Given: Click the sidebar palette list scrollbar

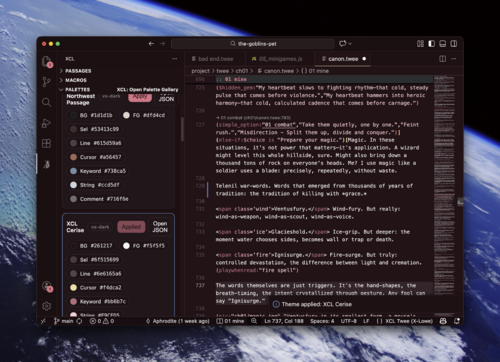Looking at the screenshot, I should pos(182,129).
